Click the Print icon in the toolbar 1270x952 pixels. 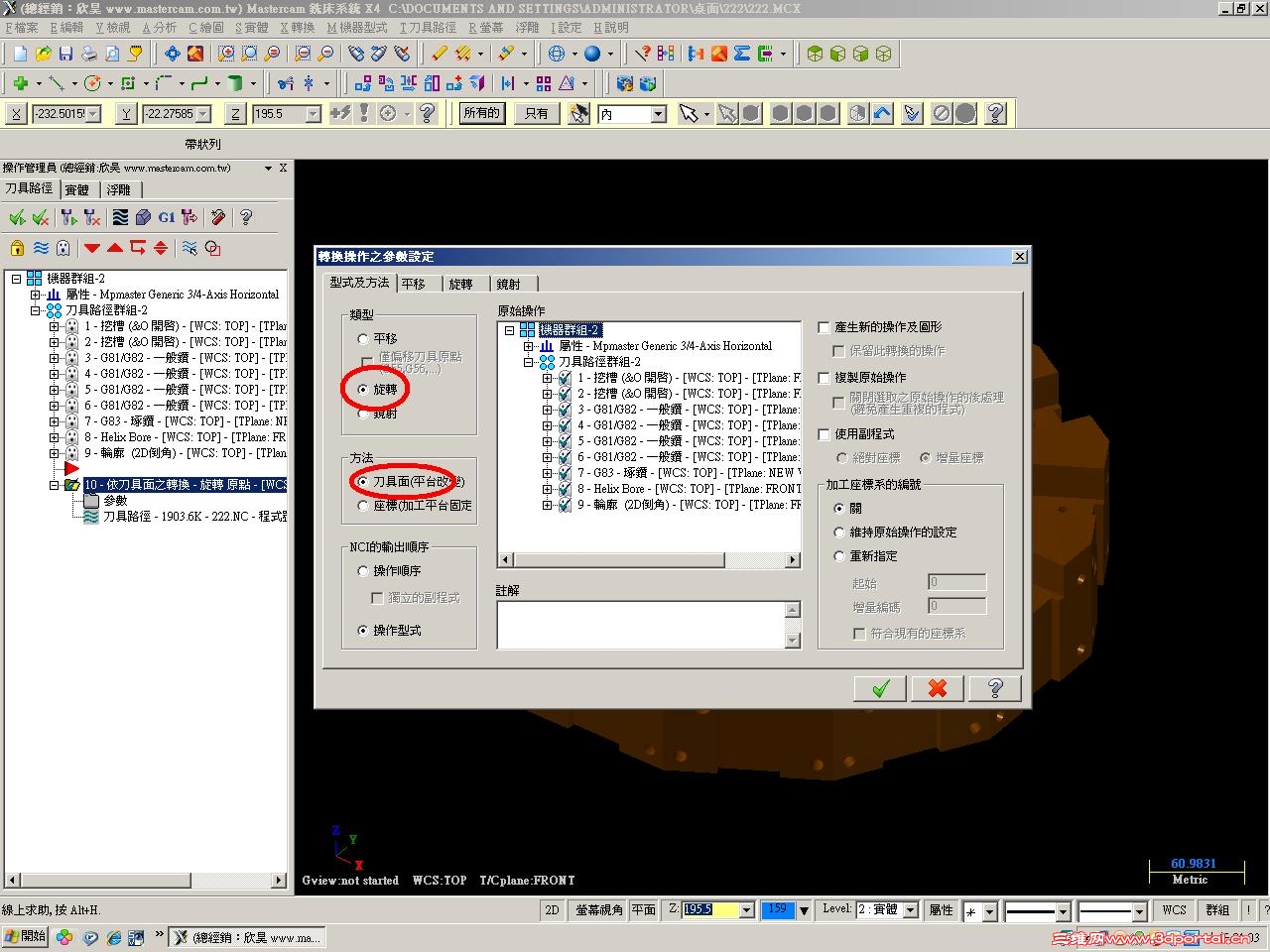[x=89, y=54]
